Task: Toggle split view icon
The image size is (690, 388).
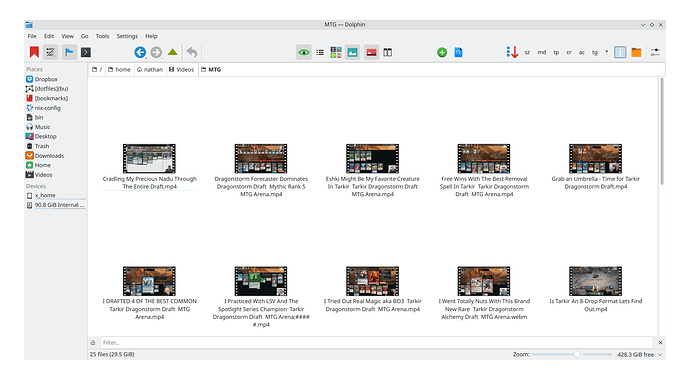Action: [387, 52]
